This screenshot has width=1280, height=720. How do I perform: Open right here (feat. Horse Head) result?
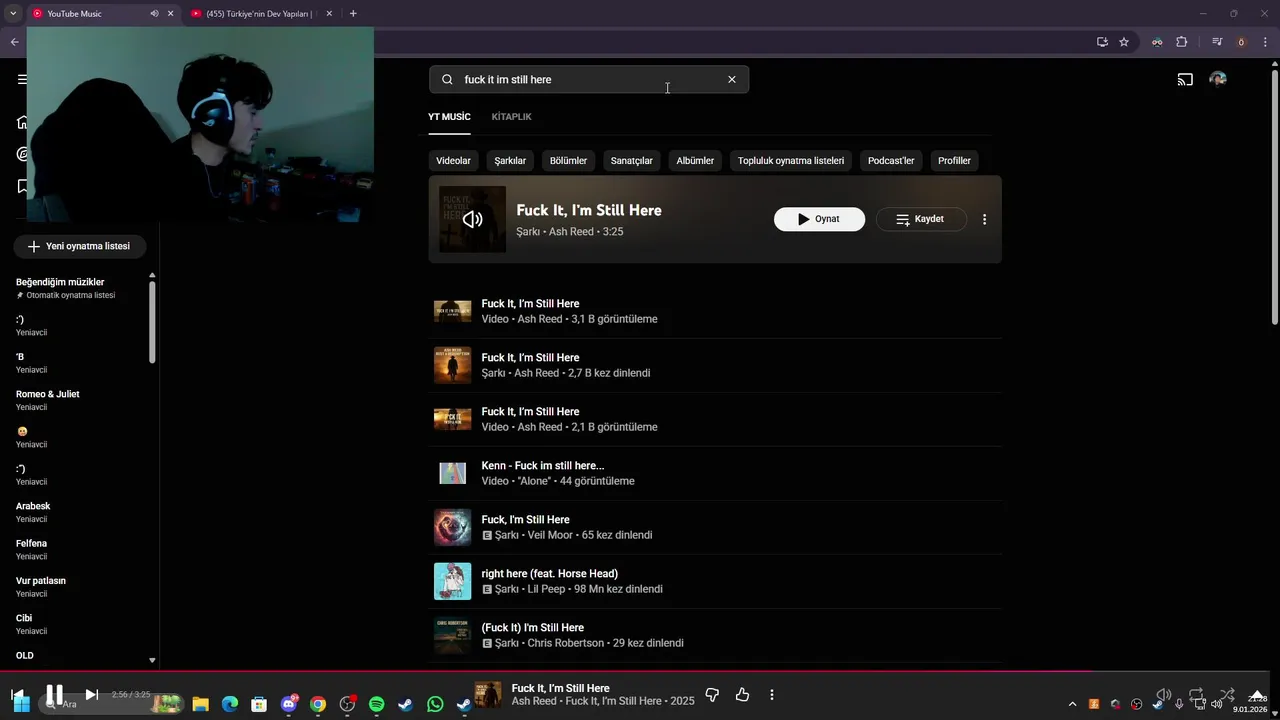point(715,581)
